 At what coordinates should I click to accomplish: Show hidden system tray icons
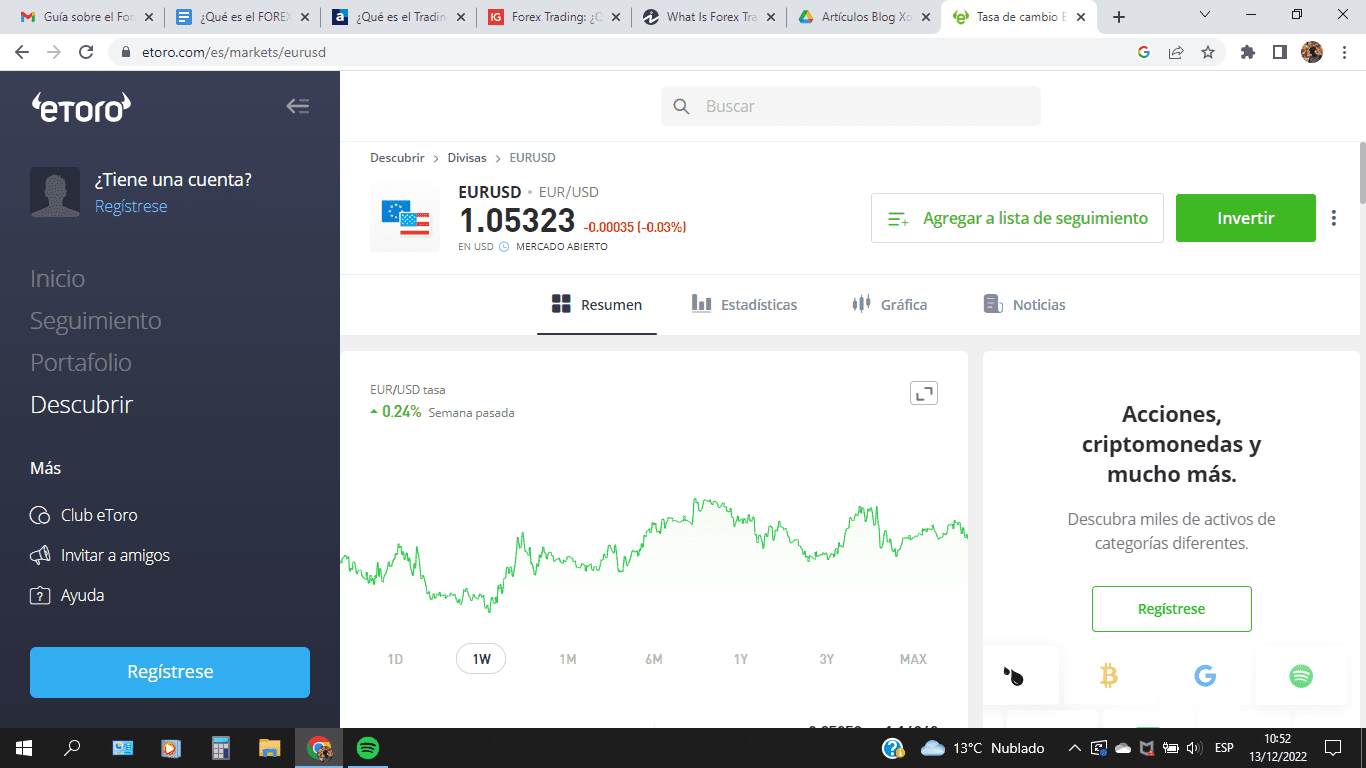pos(1075,748)
